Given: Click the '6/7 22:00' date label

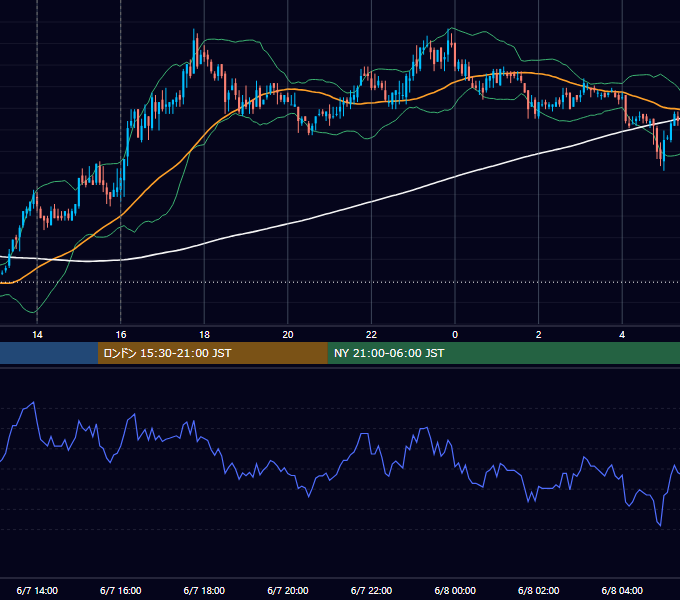Looking at the screenshot, I should [371, 590].
